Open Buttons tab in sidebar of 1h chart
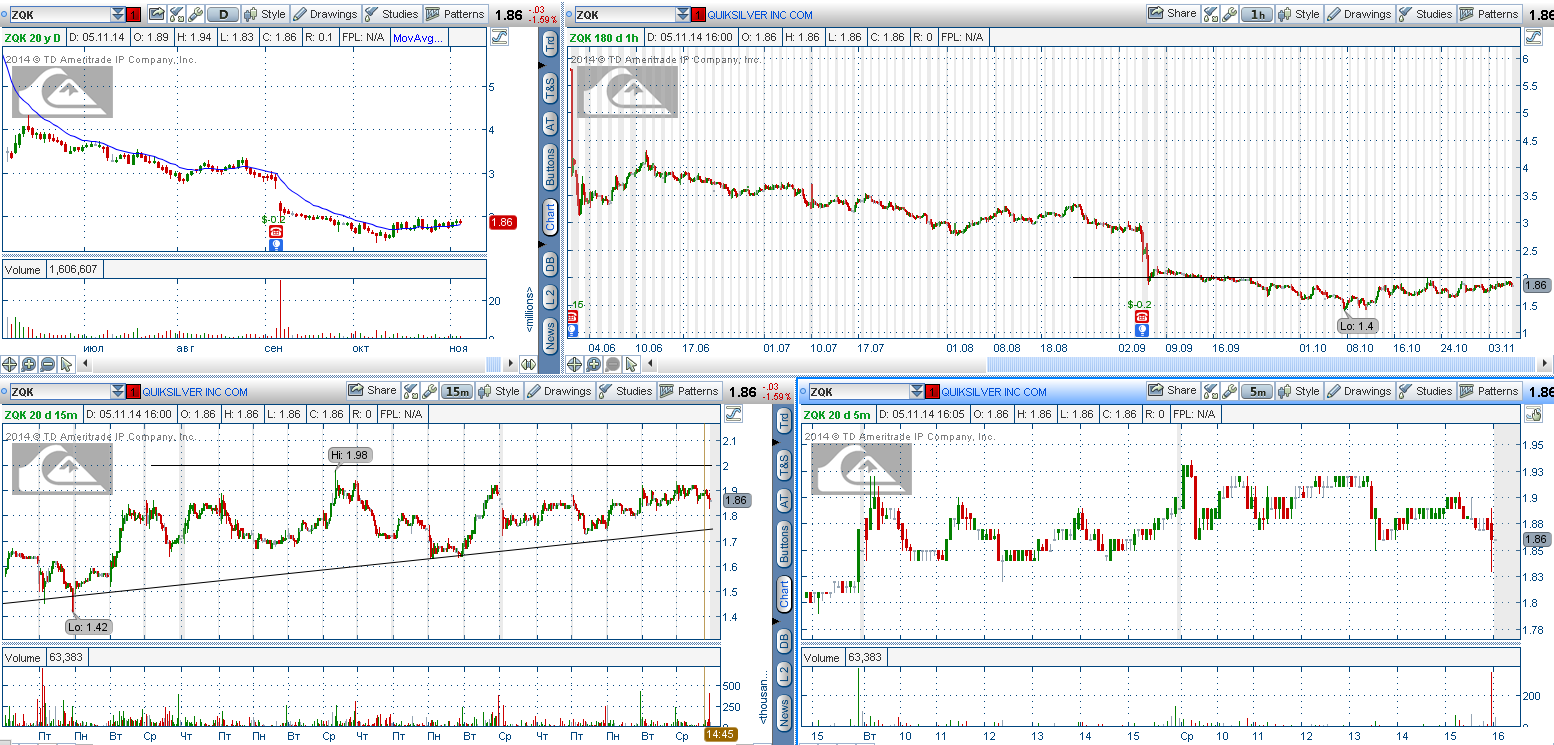This screenshot has height=745, width=1554. point(550,167)
